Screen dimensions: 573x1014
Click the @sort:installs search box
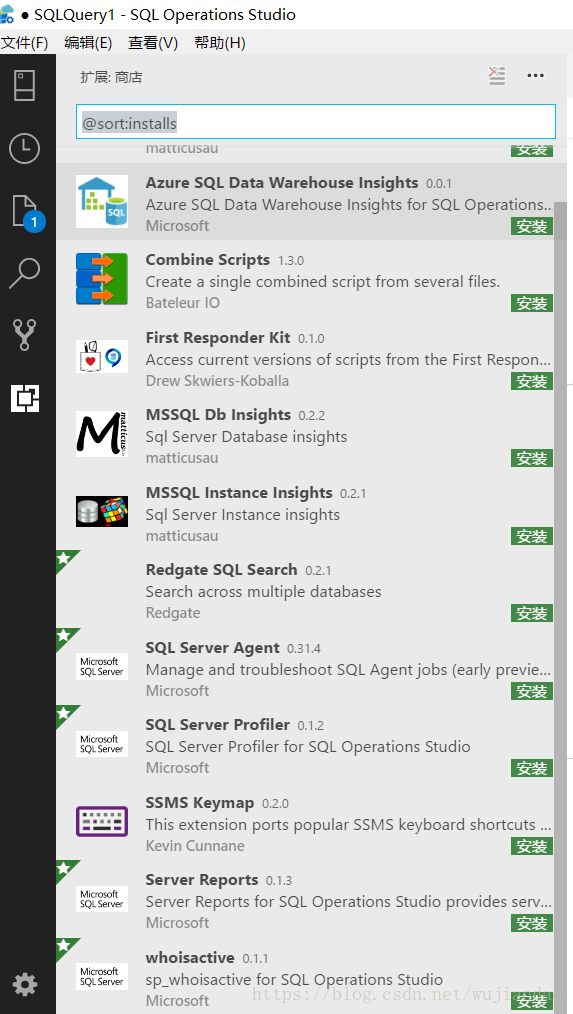(316, 122)
